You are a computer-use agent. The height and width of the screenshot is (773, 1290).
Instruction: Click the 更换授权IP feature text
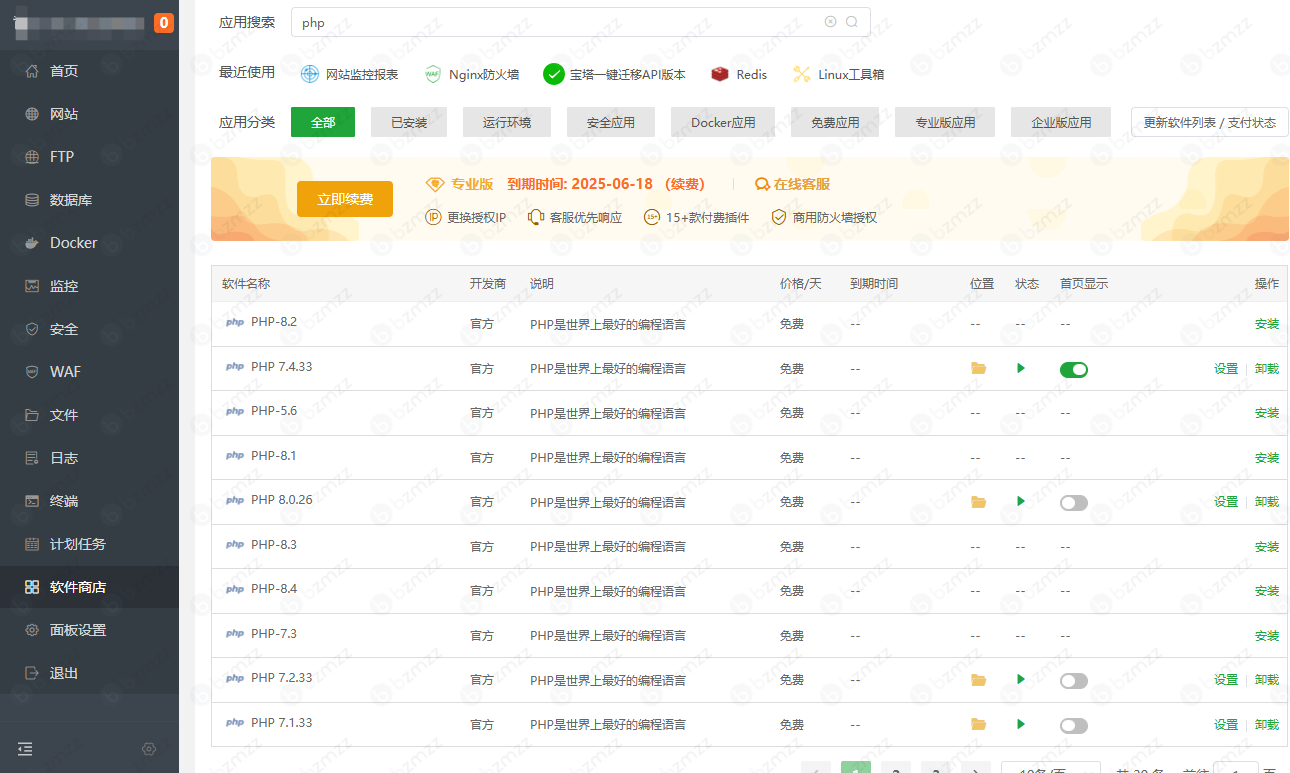tap(476, 217)
